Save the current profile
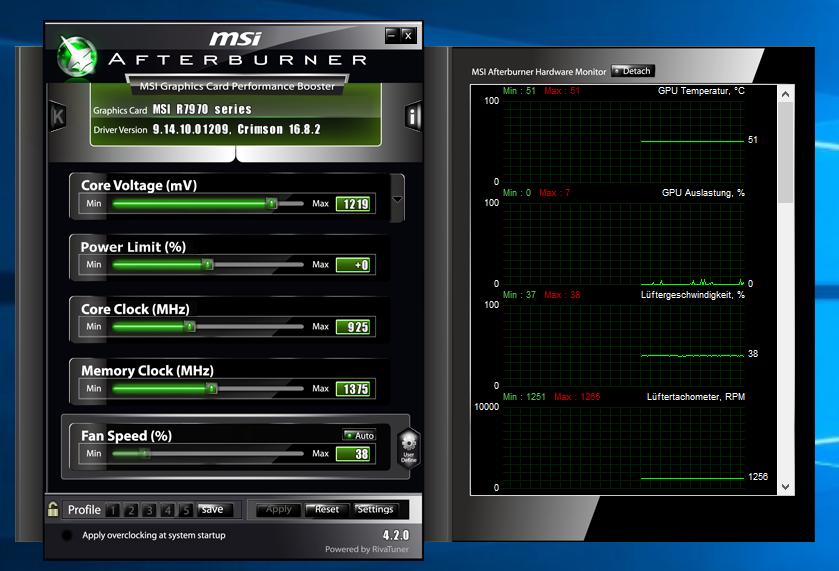This screenshot has height=571, width=839. pyautogui.click(x=215, y=509)
